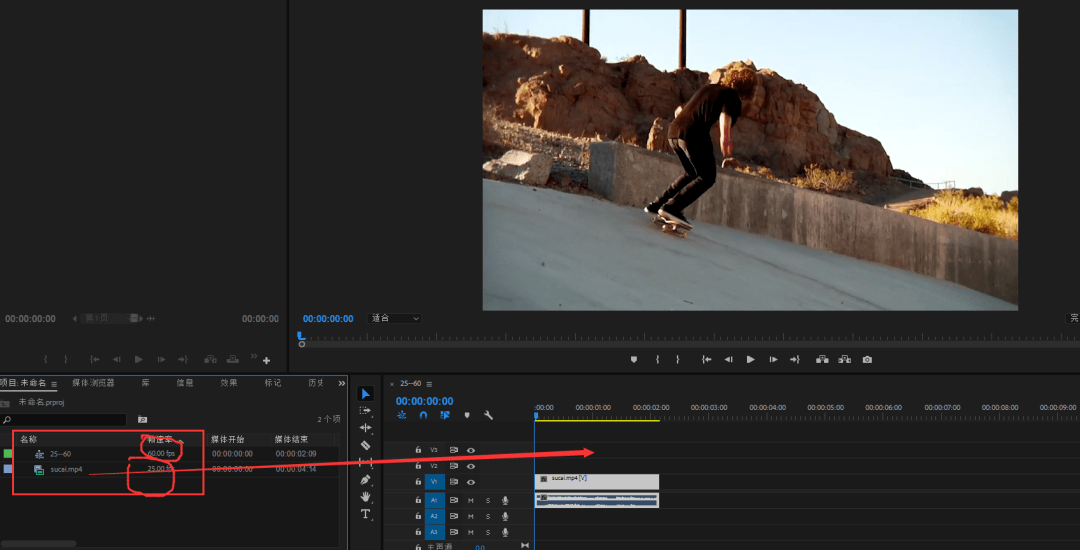Open Program monitor zoom level dropdown 适合
This screenshot has width=1080, height=550.
tap(395, 319)
